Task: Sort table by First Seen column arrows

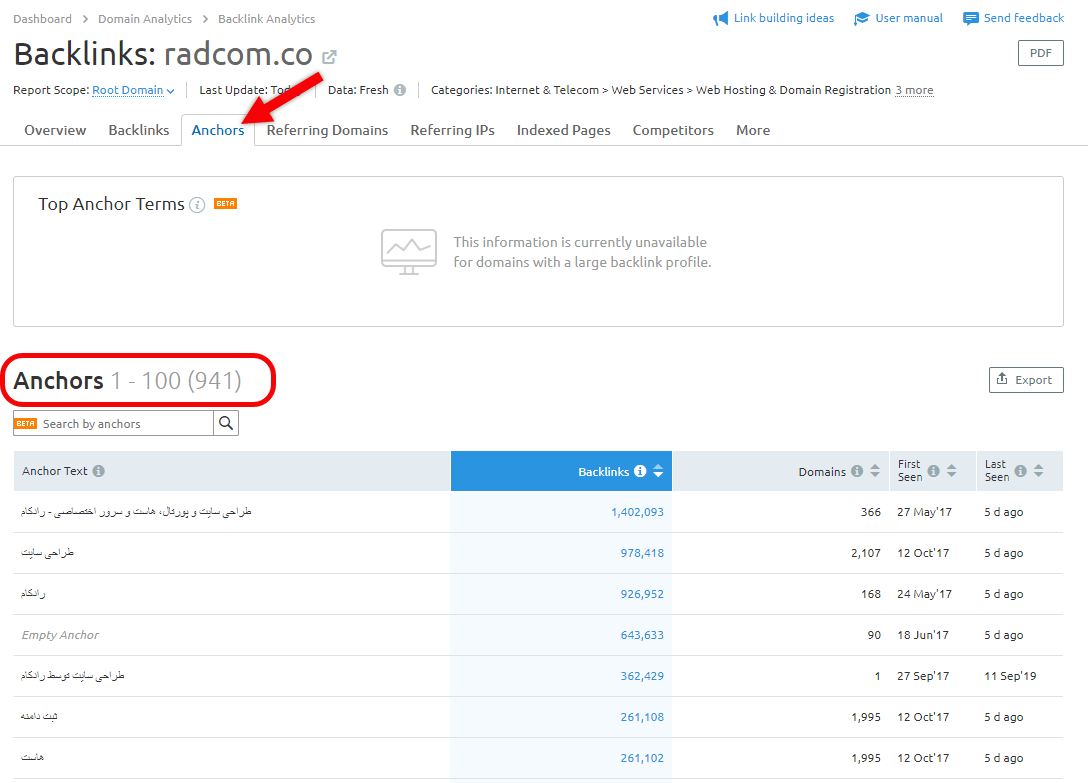Action: click(x=952, y=471)
